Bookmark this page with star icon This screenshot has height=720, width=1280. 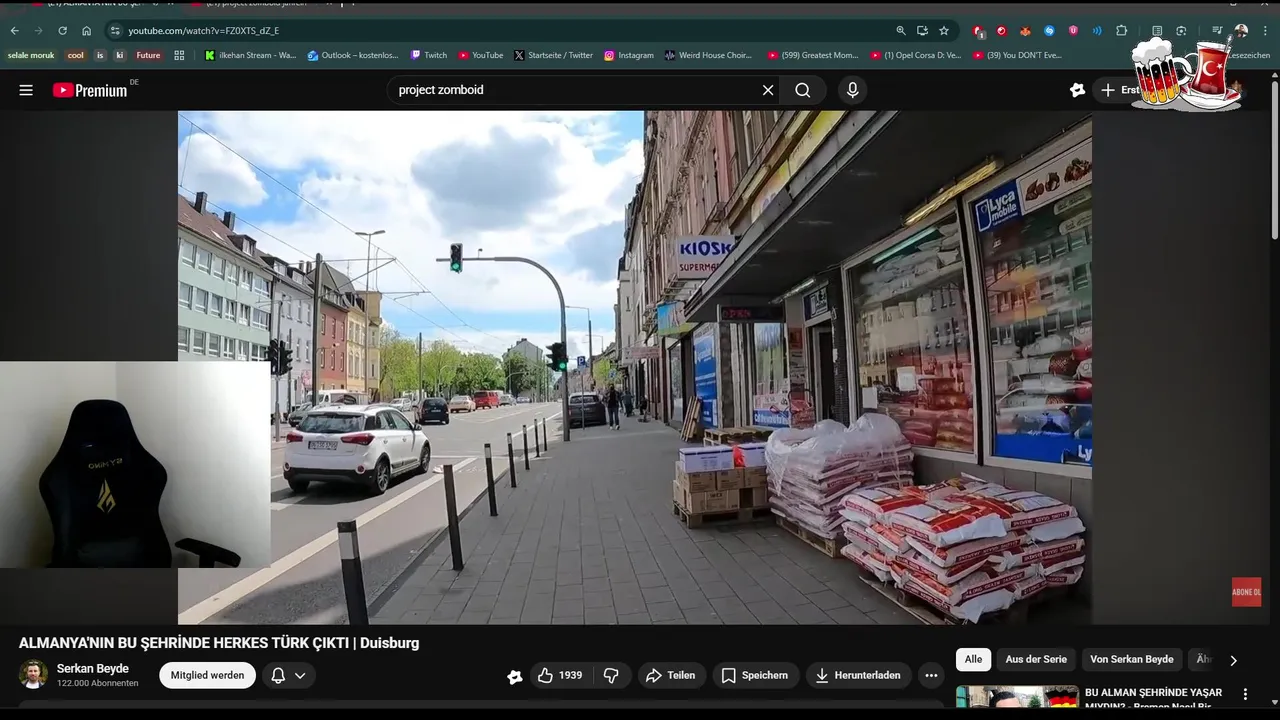tap(943, 31)
